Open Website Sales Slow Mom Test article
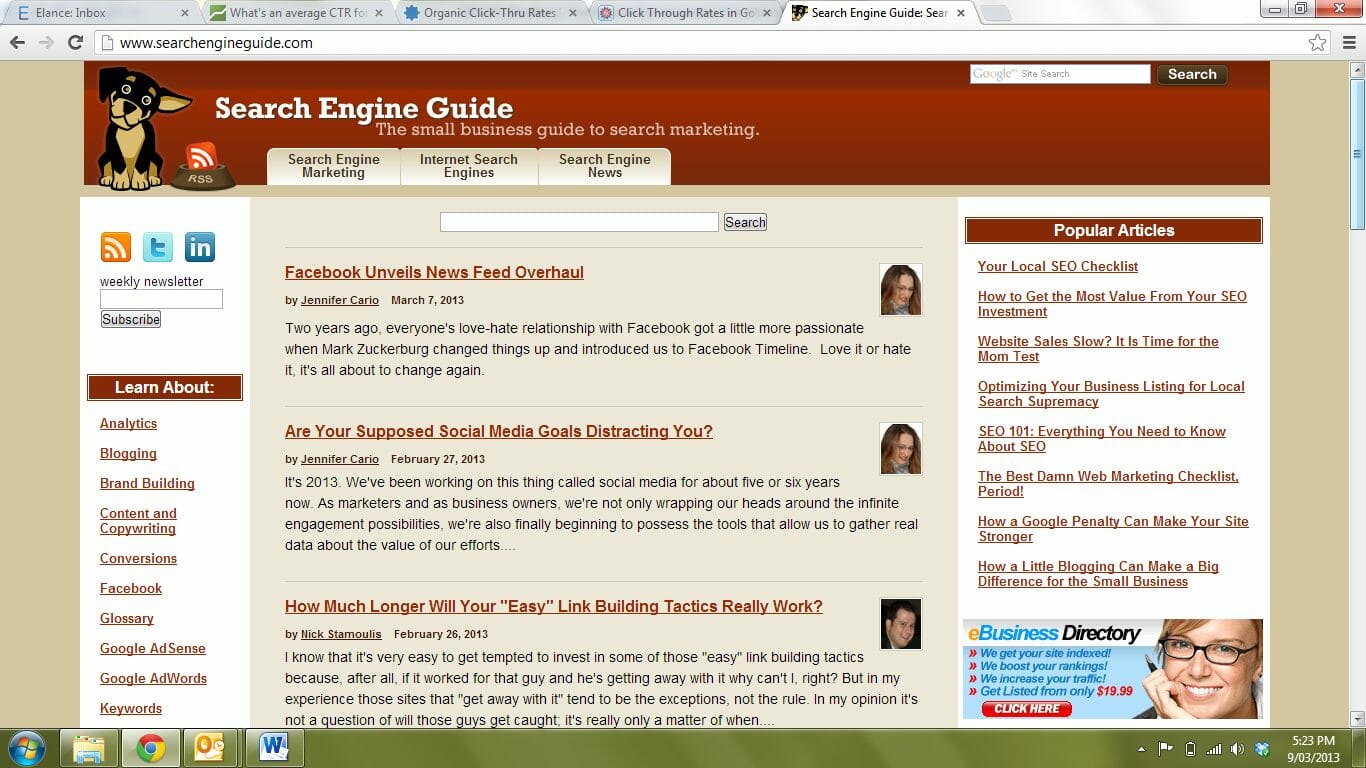Image resolution: width=1366 pixels, height=768 pixels. tap(1098, 349)
